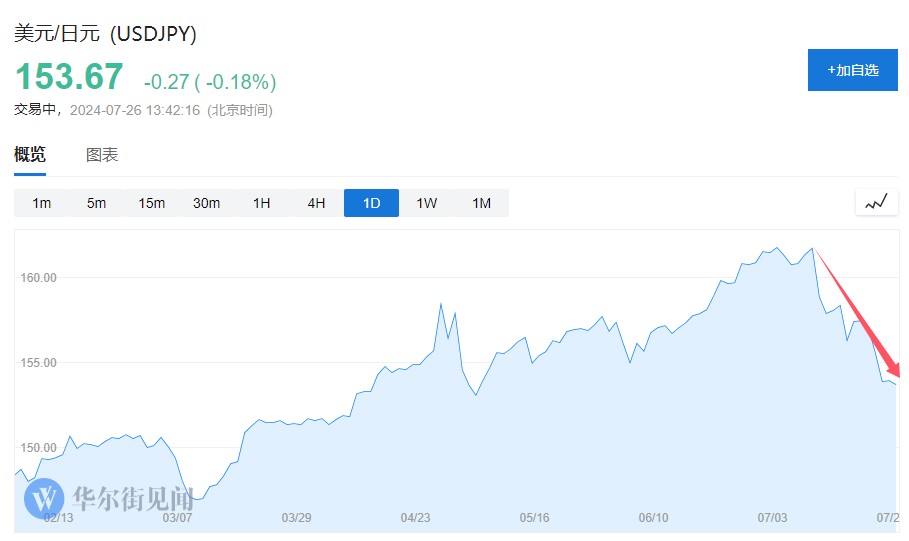Image resolution: width=909 pixels, height=541 pixels.
Task: Open the 概览 overview tab
Action: [x=30, y=155]
